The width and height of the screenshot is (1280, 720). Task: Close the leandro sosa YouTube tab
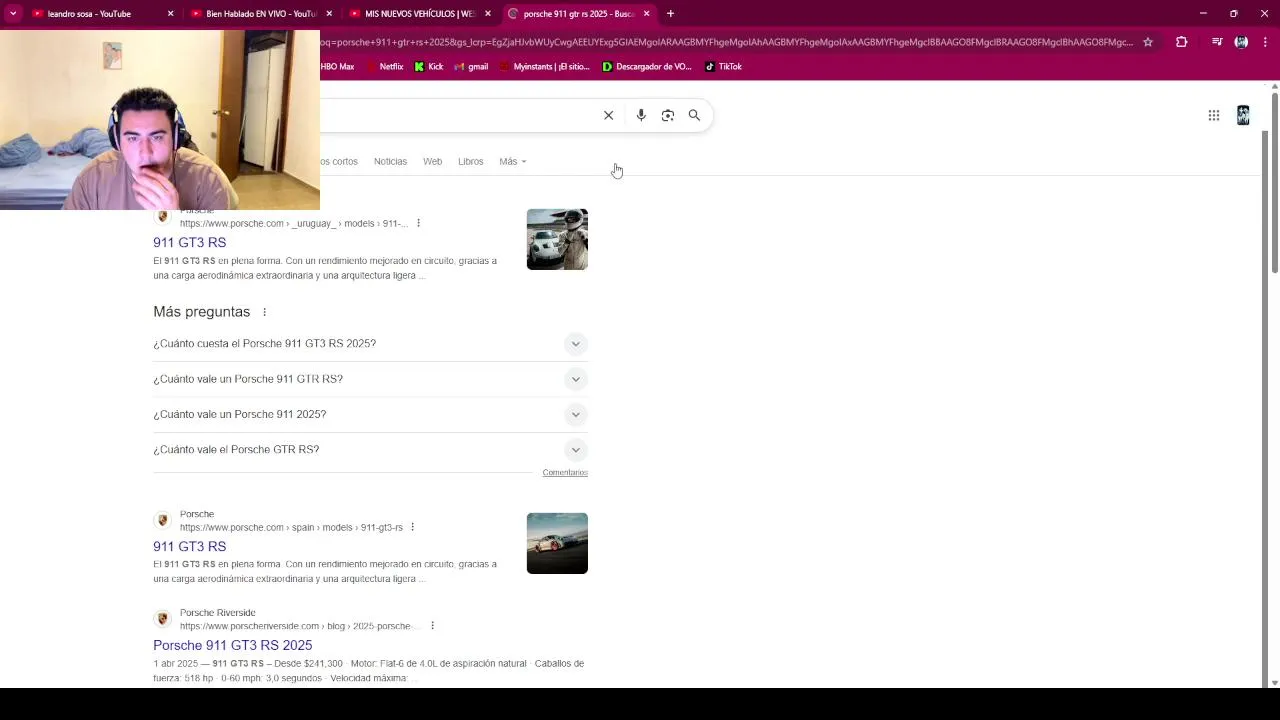170,14
